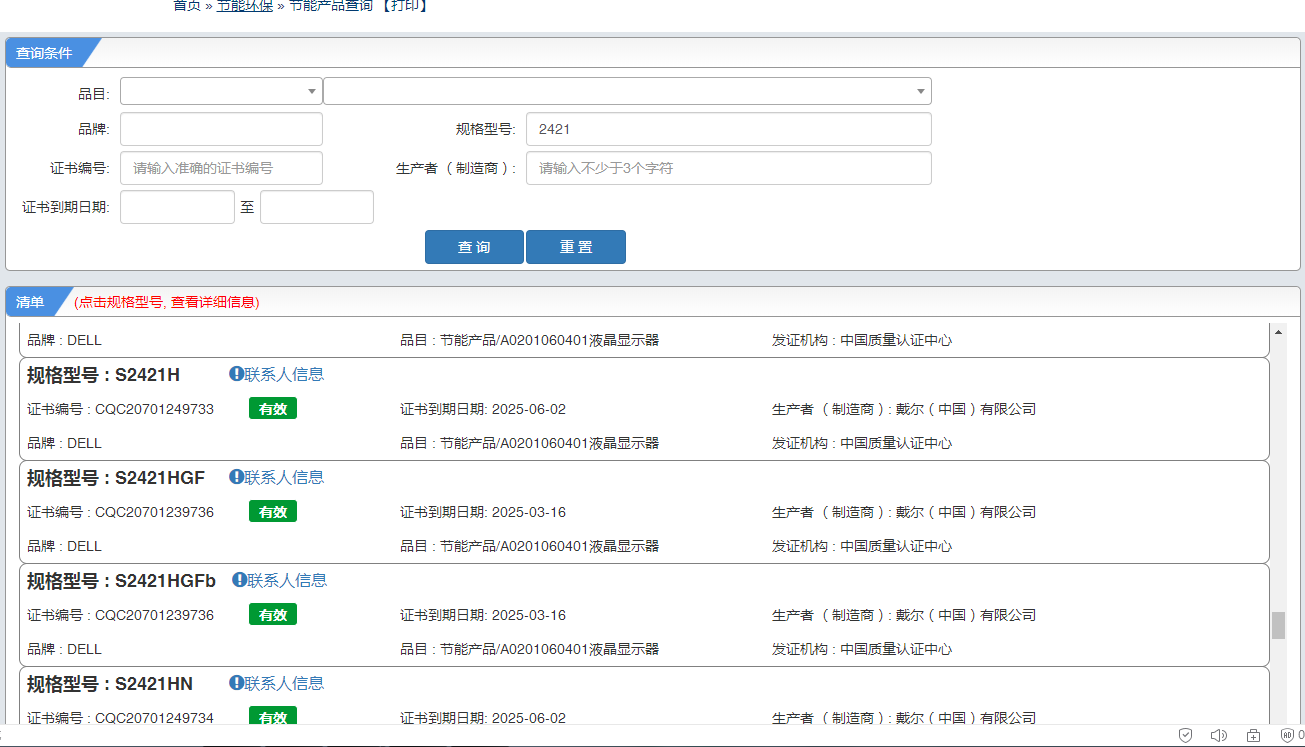Open the first 品目 category dropdown

coord(221,91)
